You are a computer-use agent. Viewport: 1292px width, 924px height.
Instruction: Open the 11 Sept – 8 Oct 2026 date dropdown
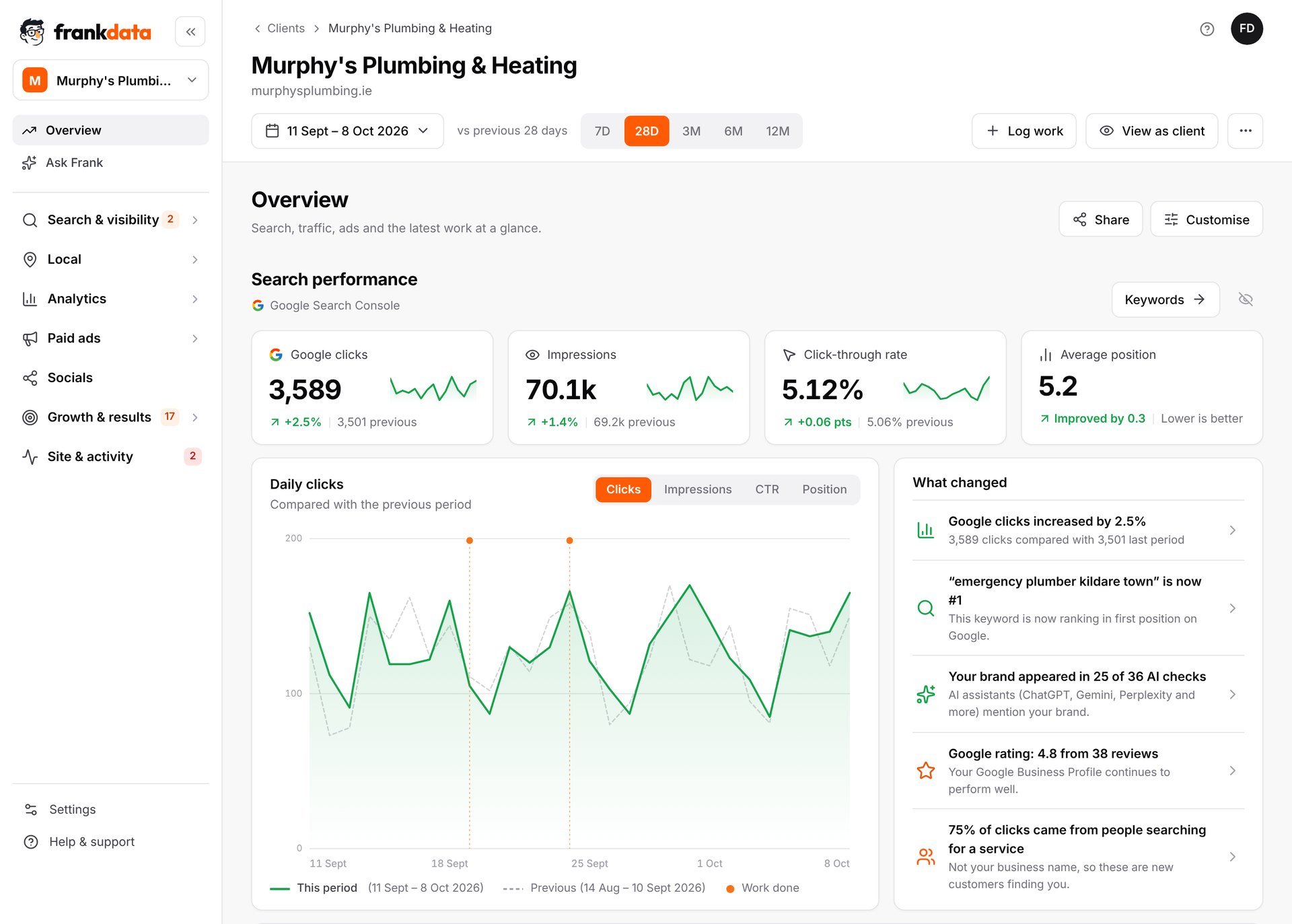tap(347, 131)
